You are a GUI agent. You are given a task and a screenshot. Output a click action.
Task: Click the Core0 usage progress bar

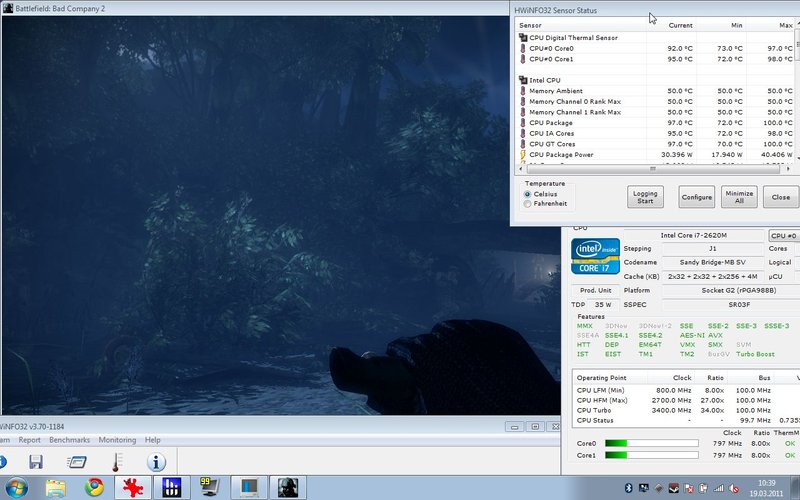click(652, 443)
